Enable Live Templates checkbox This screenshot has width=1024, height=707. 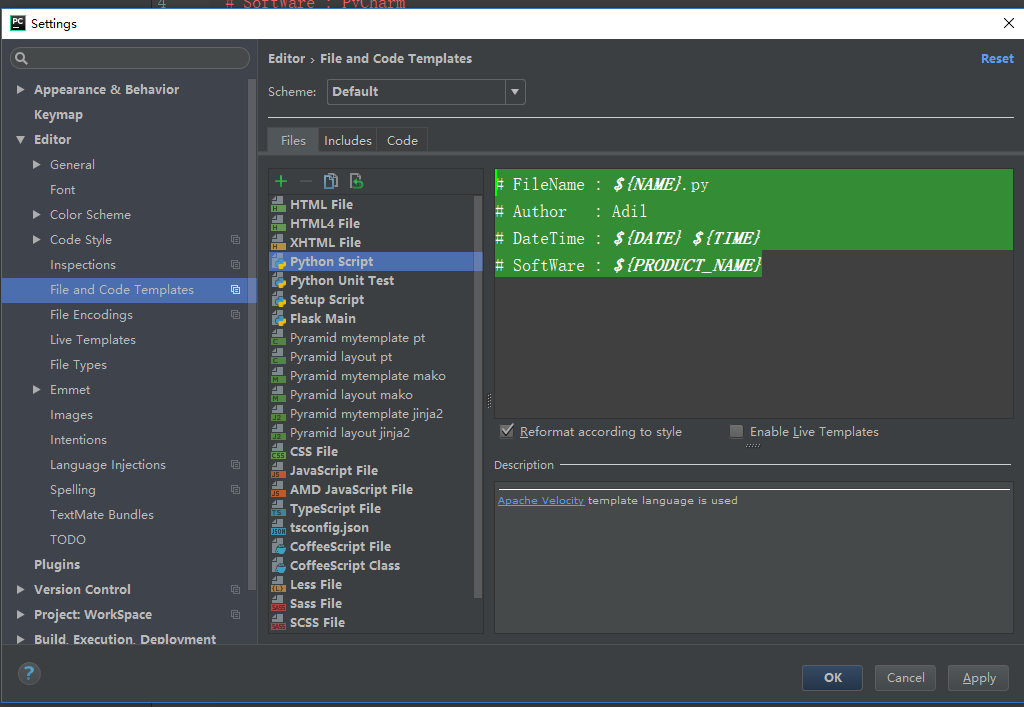point(736,431)
